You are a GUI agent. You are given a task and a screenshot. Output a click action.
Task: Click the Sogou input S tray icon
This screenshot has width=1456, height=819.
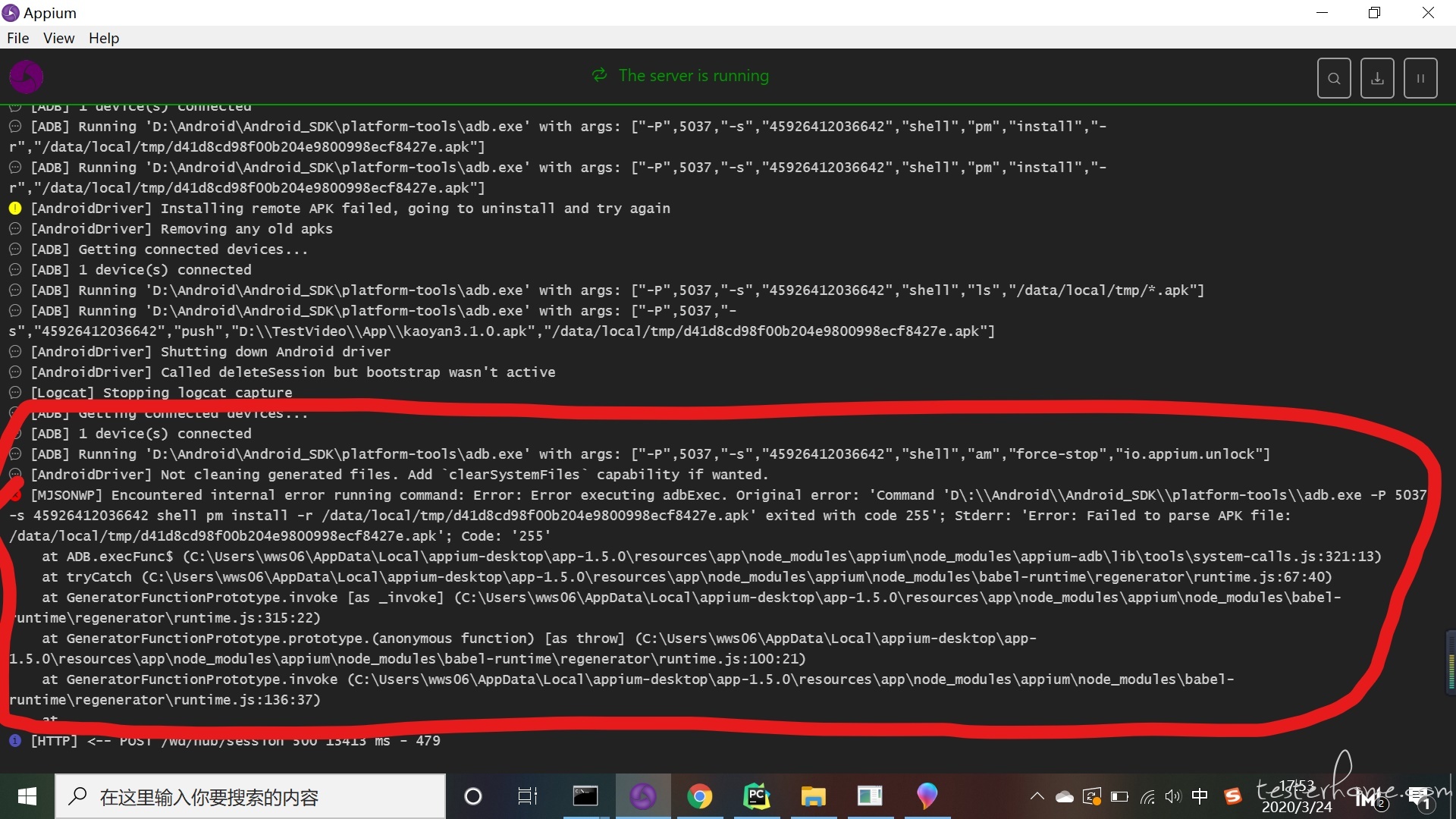1233,796
